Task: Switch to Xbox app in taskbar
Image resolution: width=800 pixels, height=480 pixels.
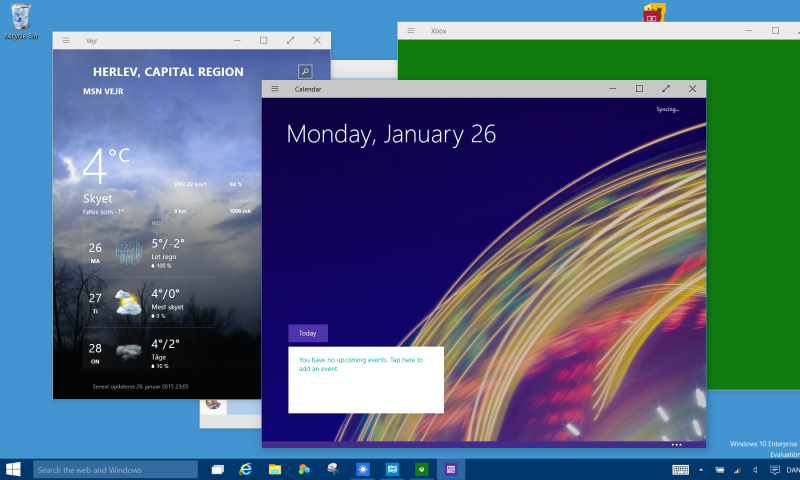Action: click(421, 469)
